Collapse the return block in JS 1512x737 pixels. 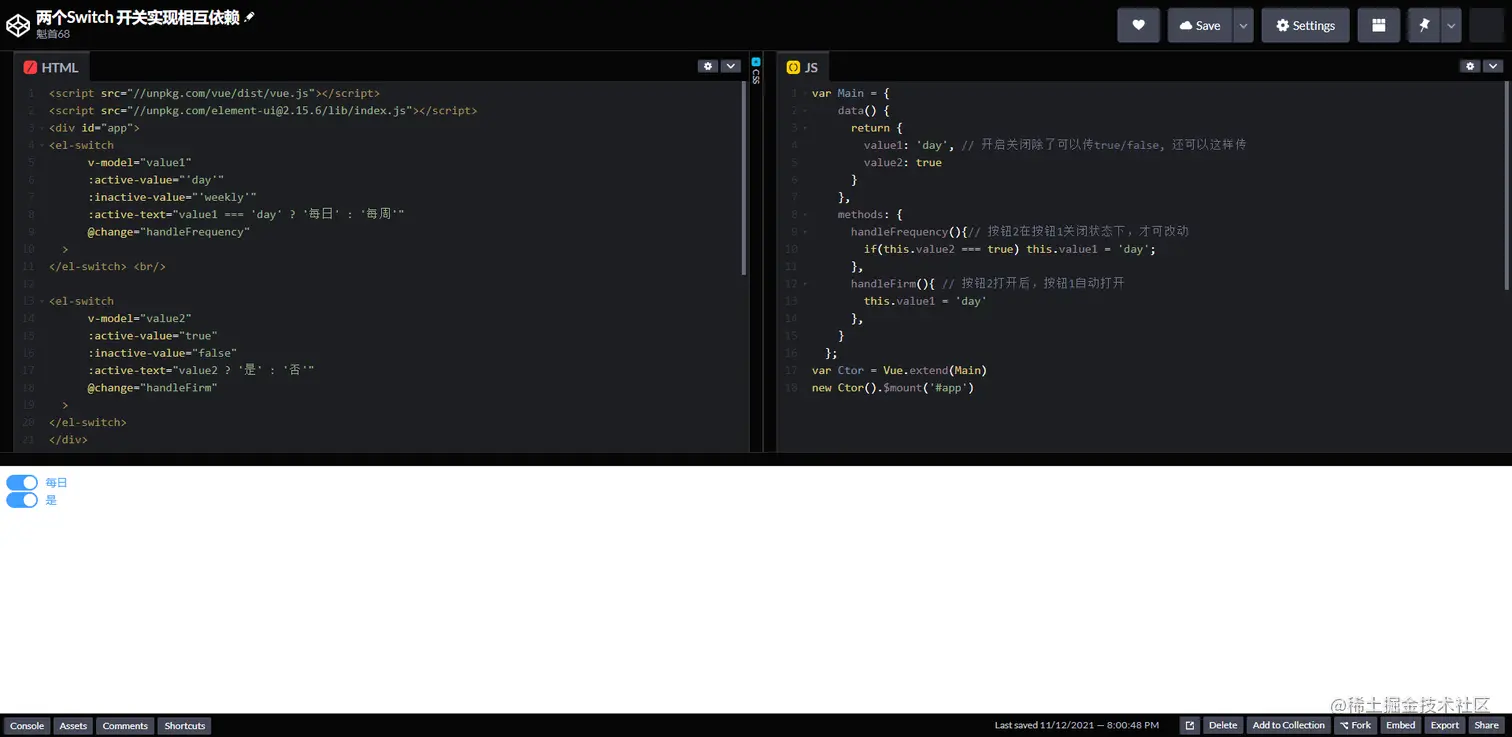click(804, 128)
